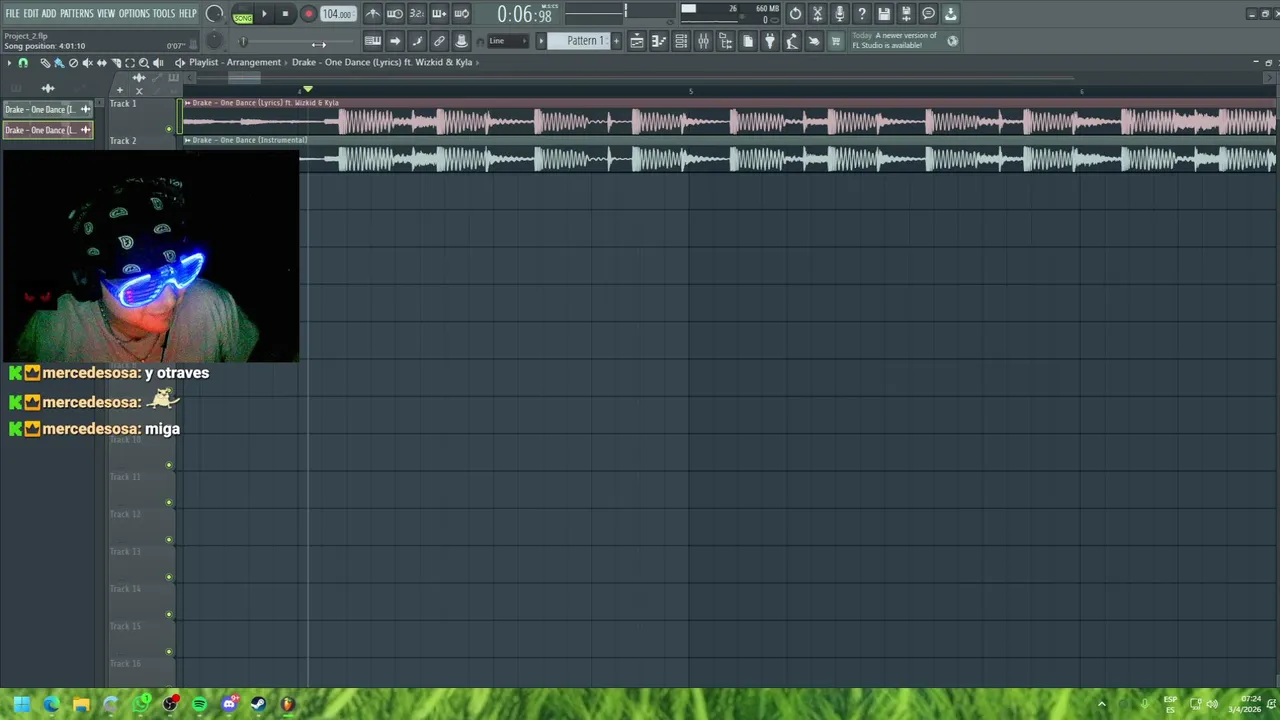Add new pattern with plus button

[x=616, y=41]
